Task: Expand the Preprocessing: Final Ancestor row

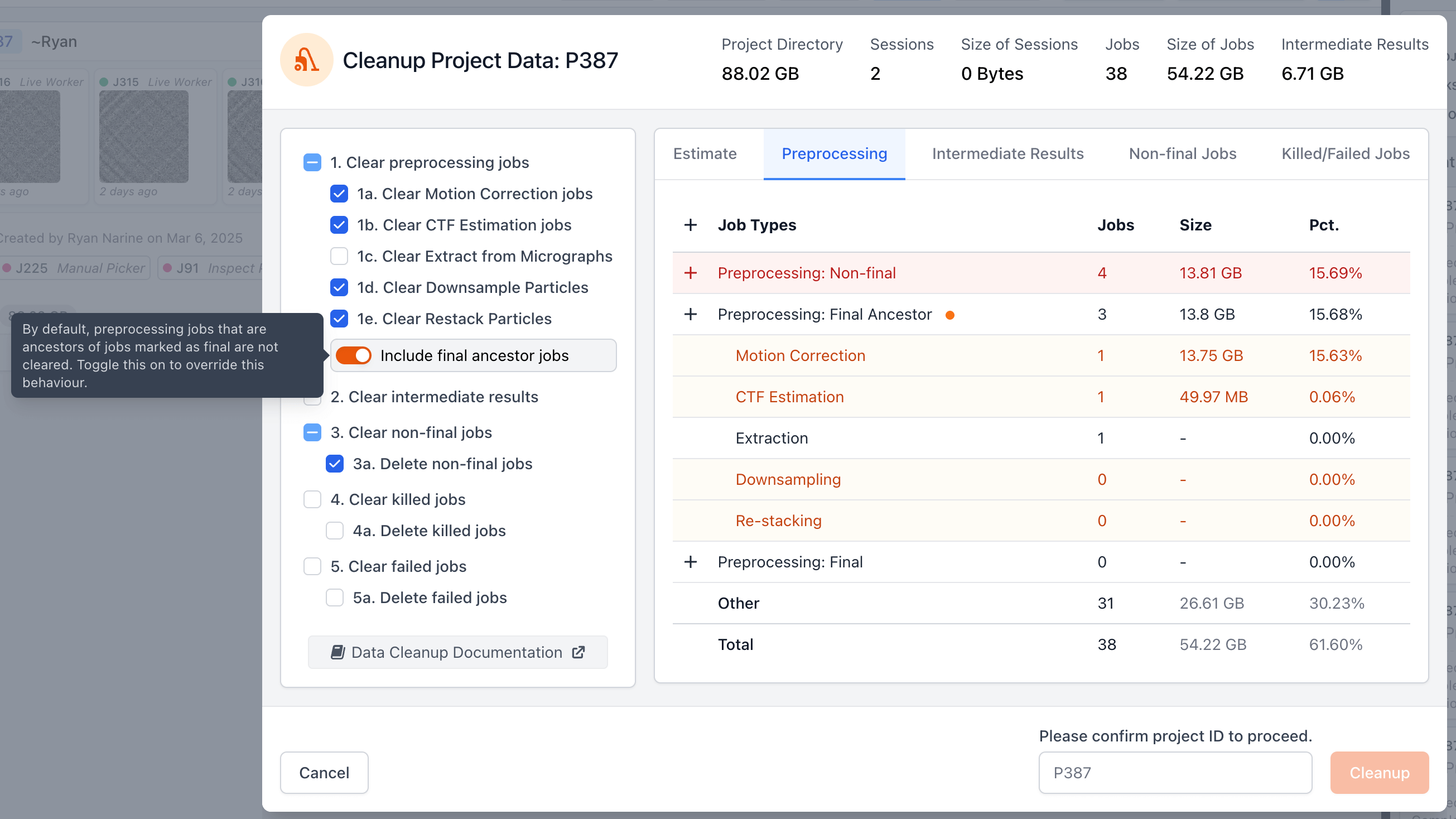Action: pos(691,314)
